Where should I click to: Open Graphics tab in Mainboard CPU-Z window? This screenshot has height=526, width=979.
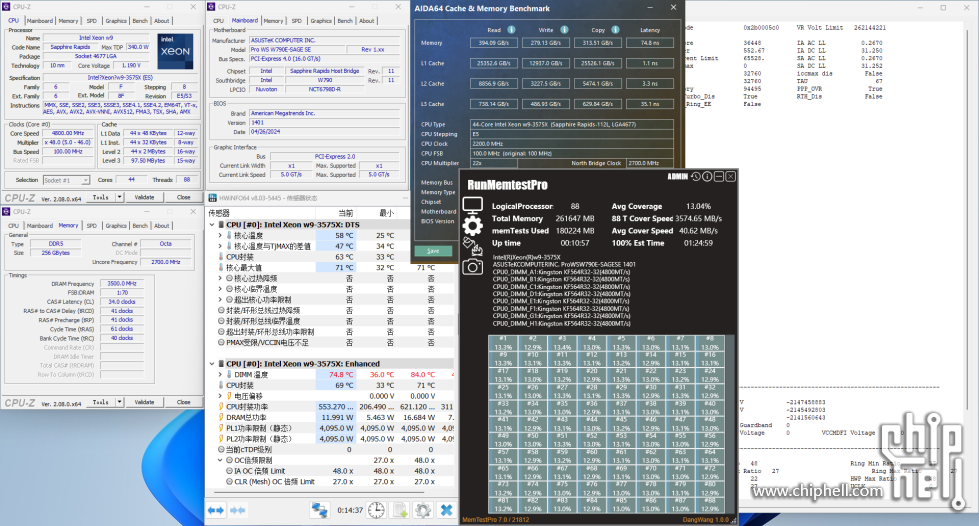tap(321, 21)
